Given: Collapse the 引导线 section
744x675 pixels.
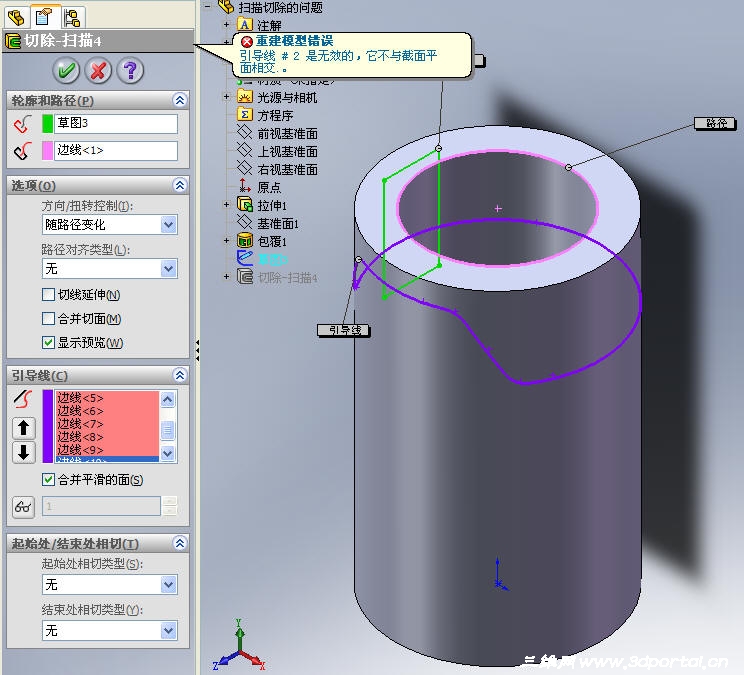Looking at the screenshot, I should coord(180,375).
